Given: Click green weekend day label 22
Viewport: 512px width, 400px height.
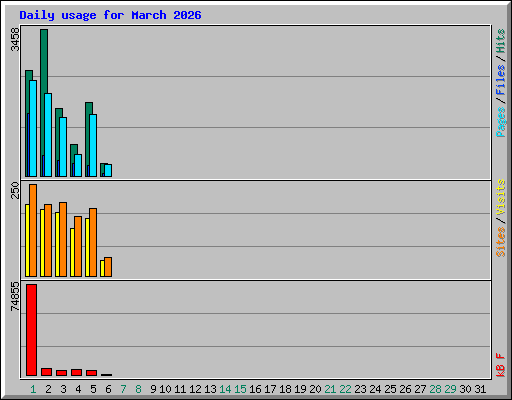Looking at the screenshot, I should tap(345, 389).
